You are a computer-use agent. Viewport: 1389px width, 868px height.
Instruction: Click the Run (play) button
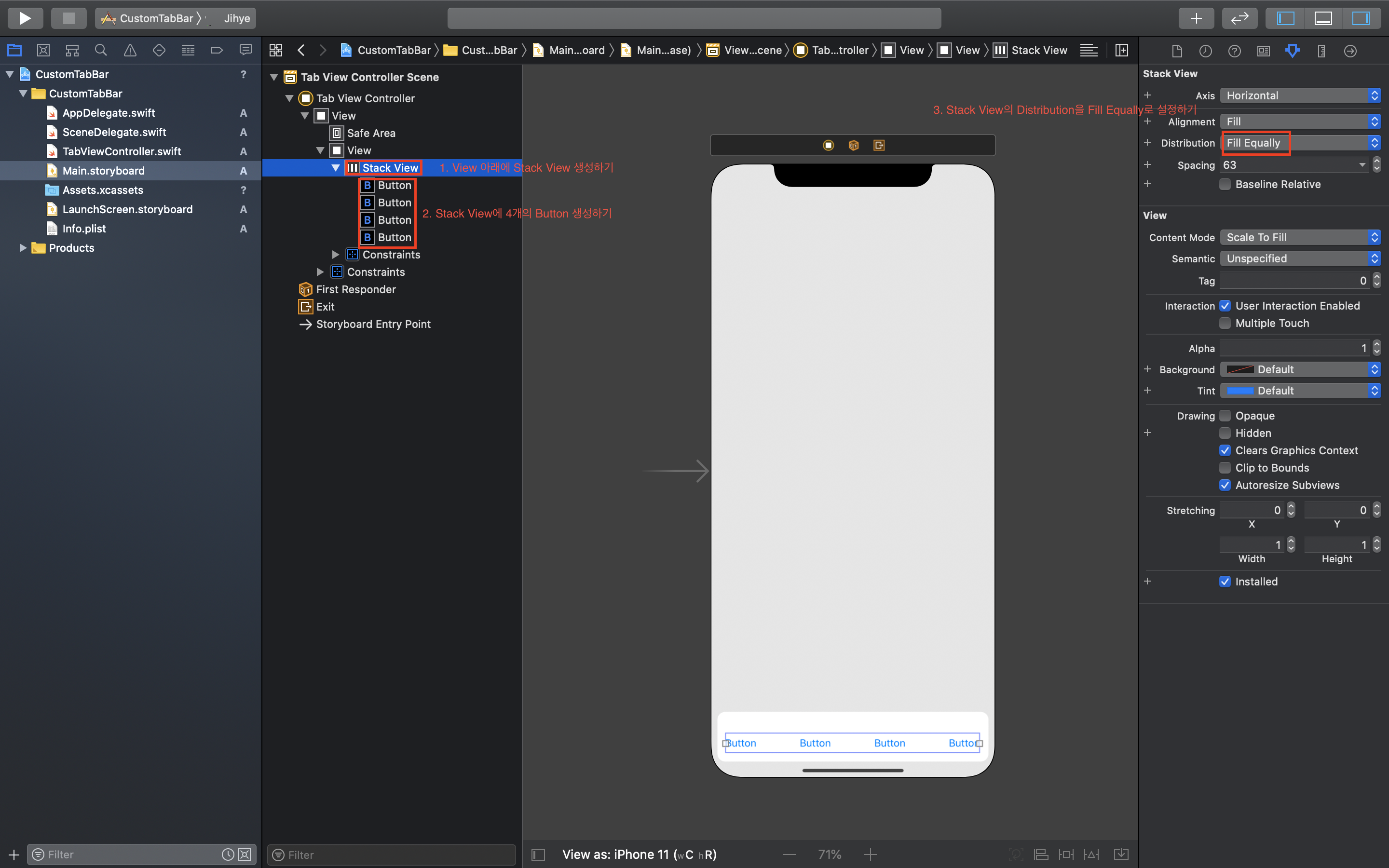(x=25, y=18)
